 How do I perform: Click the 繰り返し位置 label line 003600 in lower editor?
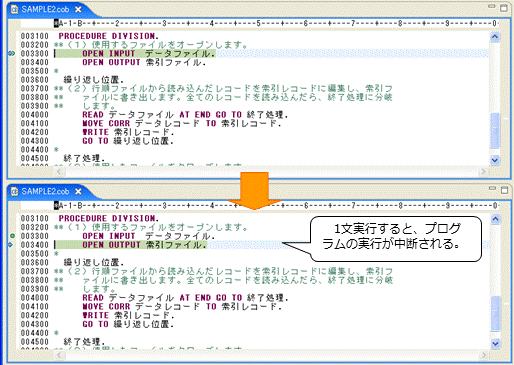94,262
